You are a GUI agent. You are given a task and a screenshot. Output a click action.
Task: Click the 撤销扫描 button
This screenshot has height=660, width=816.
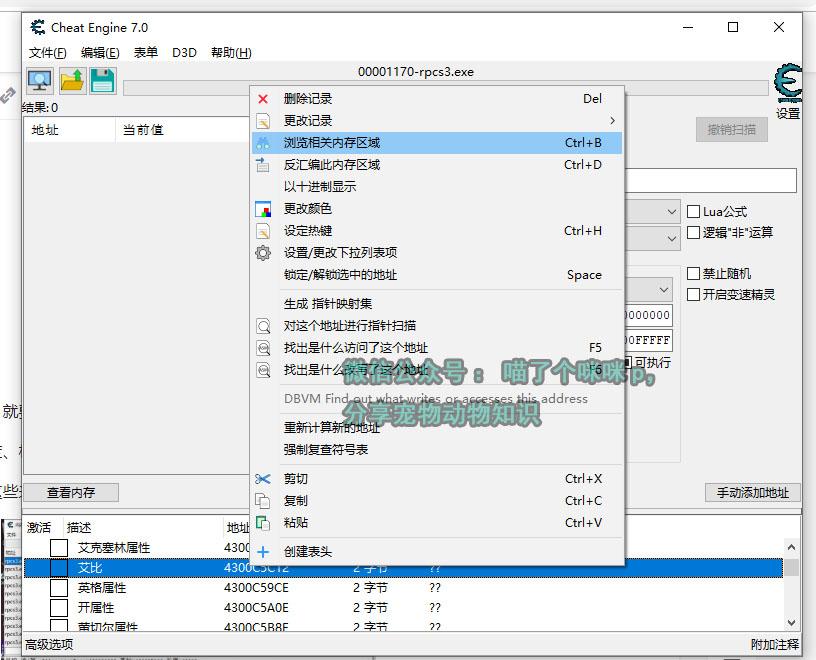coord(731,130)
